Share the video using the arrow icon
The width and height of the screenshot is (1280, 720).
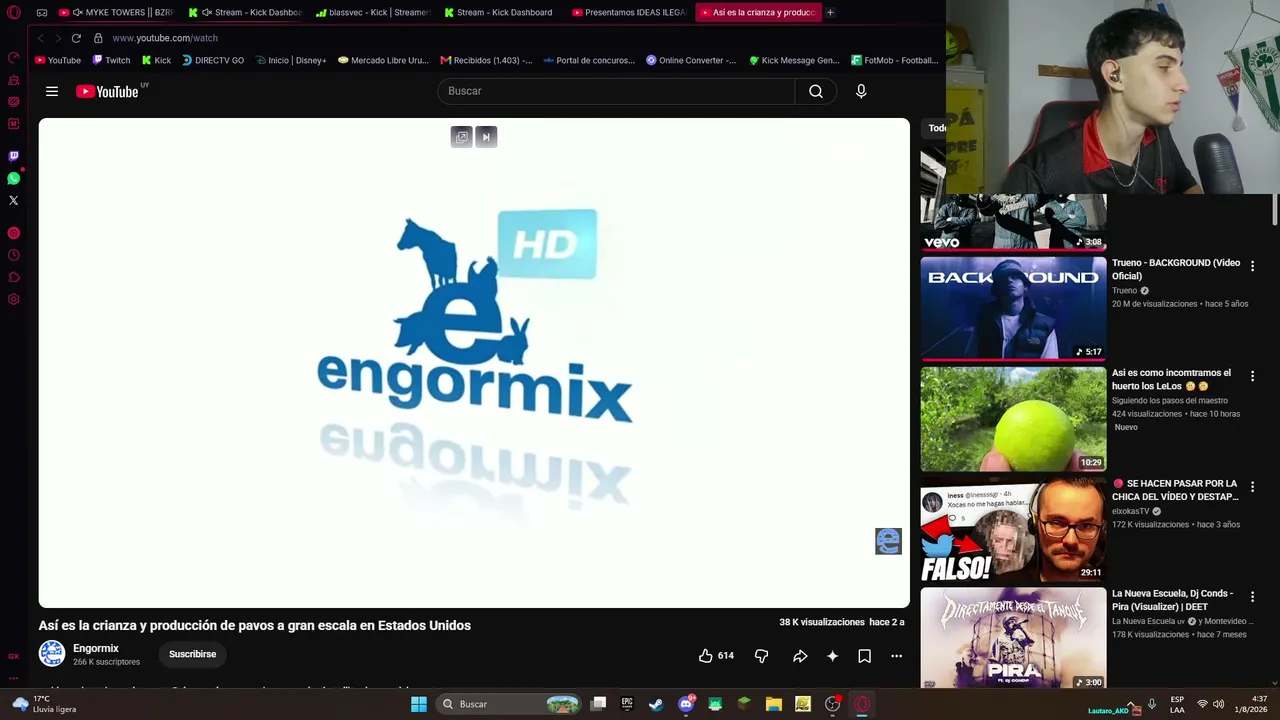click(800, 656)
